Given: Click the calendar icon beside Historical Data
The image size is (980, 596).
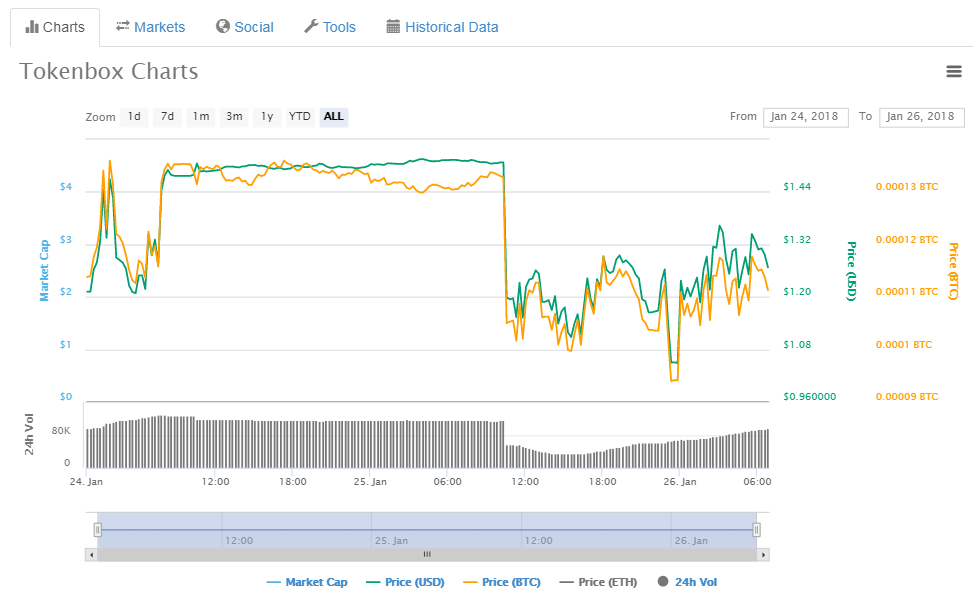Looking at the screenshot, I should point(393,26).
